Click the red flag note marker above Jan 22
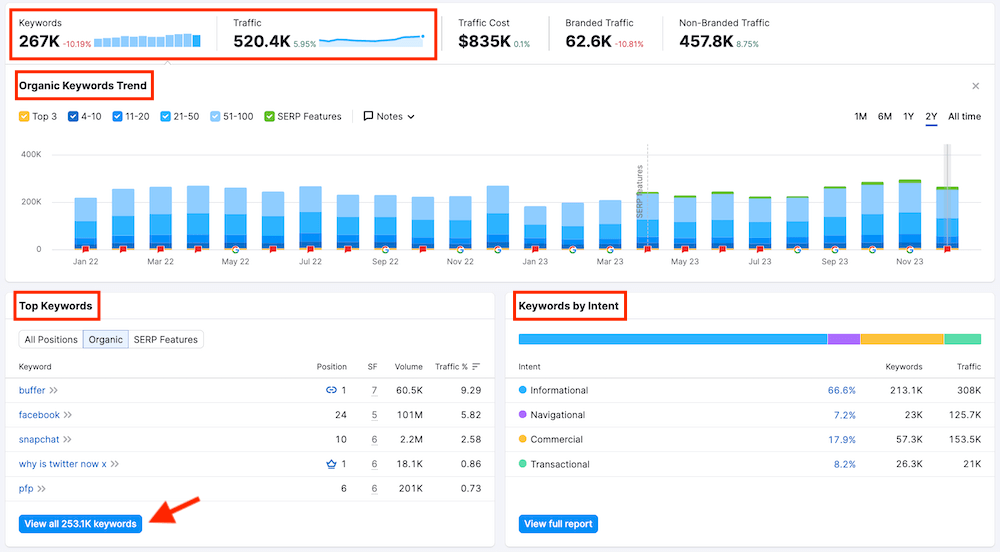This screenshot has height=552, width=1000. [x=86, y=249]
